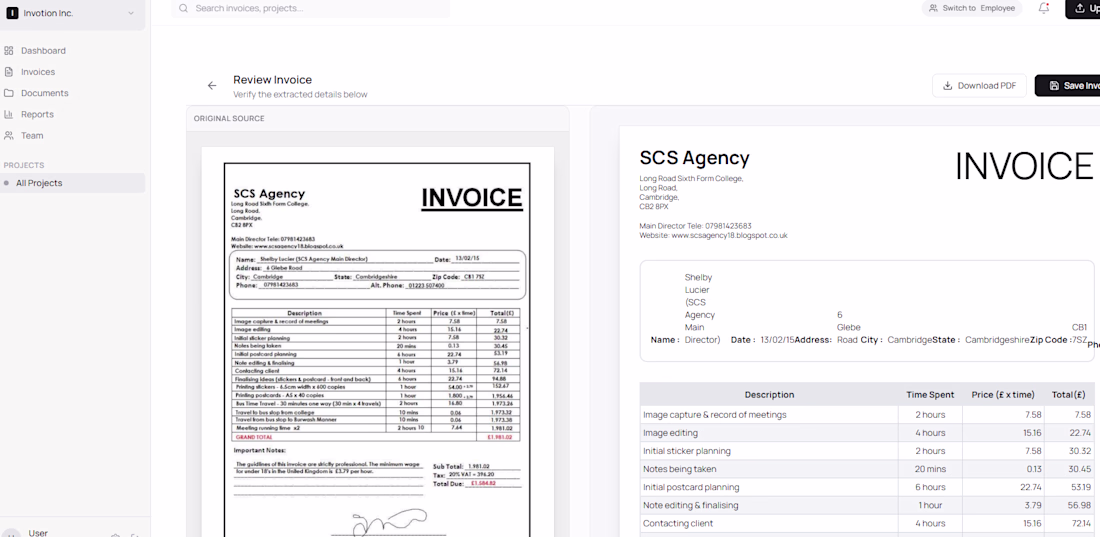The image size is (1100, 537).
Task: Click the switch-user icon beside Switch to
Action: click(x=933, y=8)
